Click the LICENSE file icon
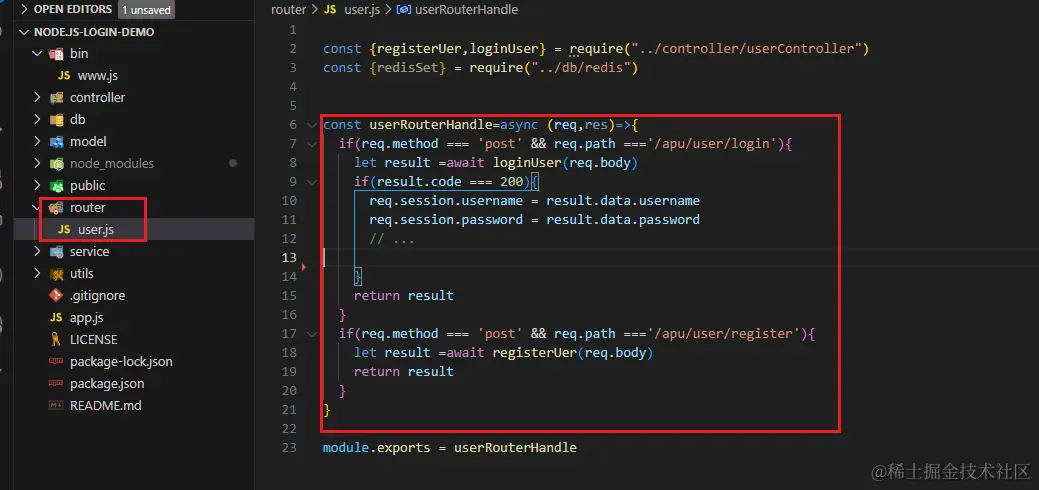Viewport: 1039px width, 490px height. tap(56, 339)
